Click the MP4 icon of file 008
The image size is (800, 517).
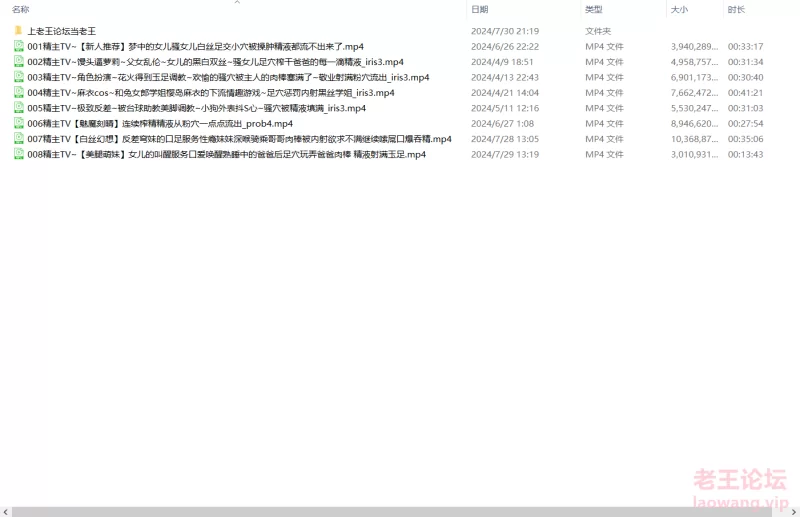click(18, 154)
